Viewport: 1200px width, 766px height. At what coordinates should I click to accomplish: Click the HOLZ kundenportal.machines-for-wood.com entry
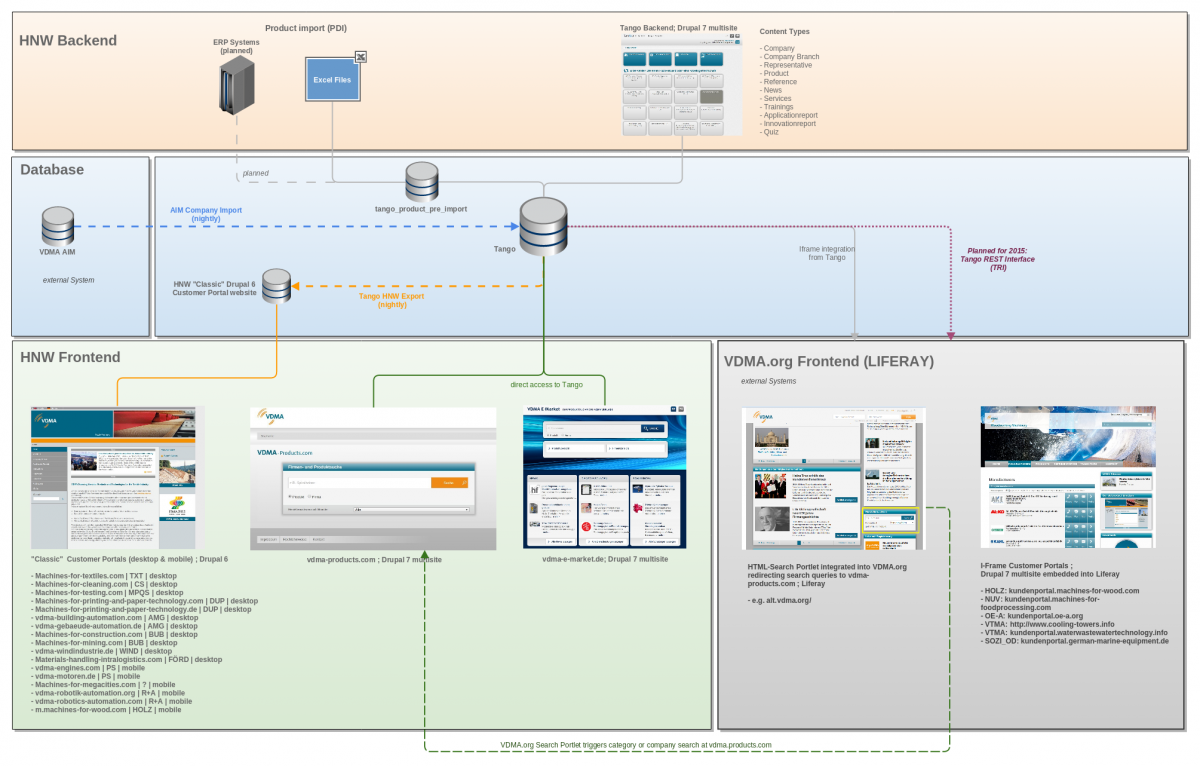(1060, 591)
